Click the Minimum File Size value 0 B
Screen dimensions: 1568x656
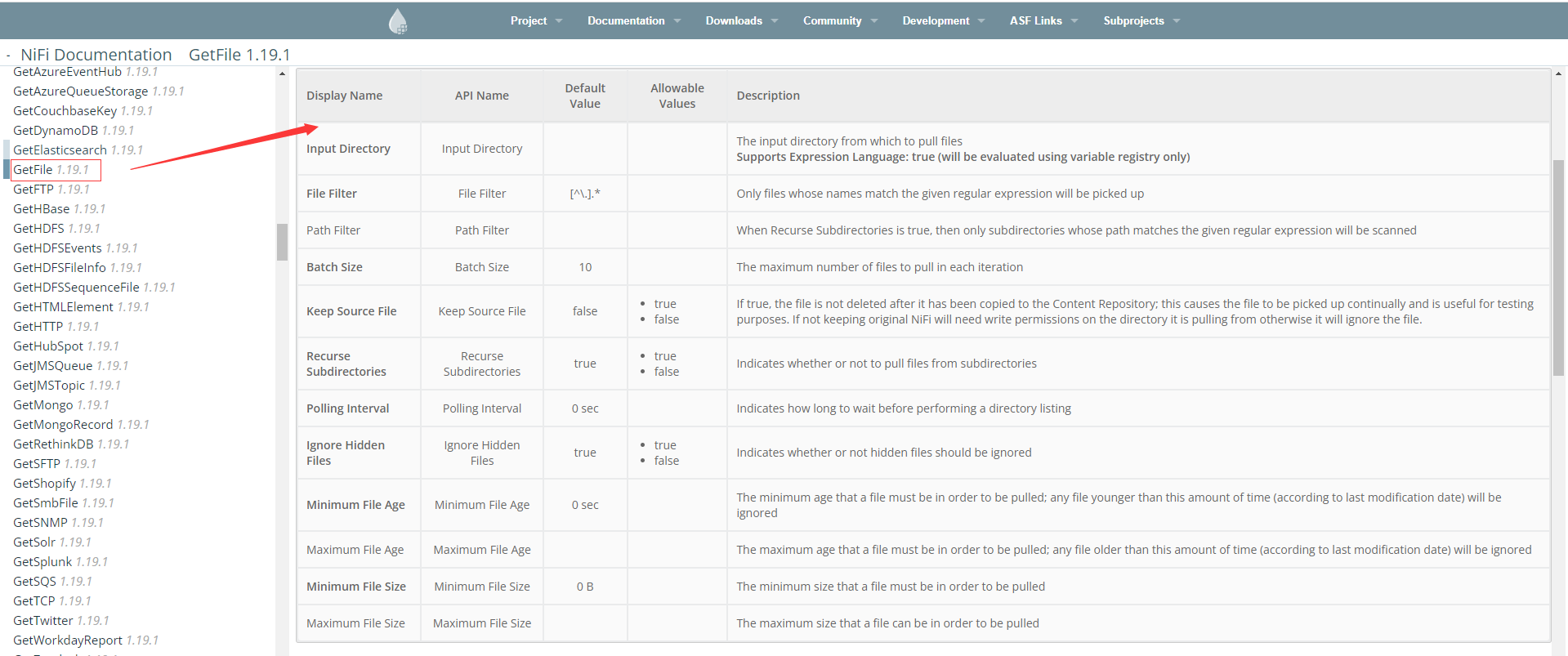(x=585, y=587)
